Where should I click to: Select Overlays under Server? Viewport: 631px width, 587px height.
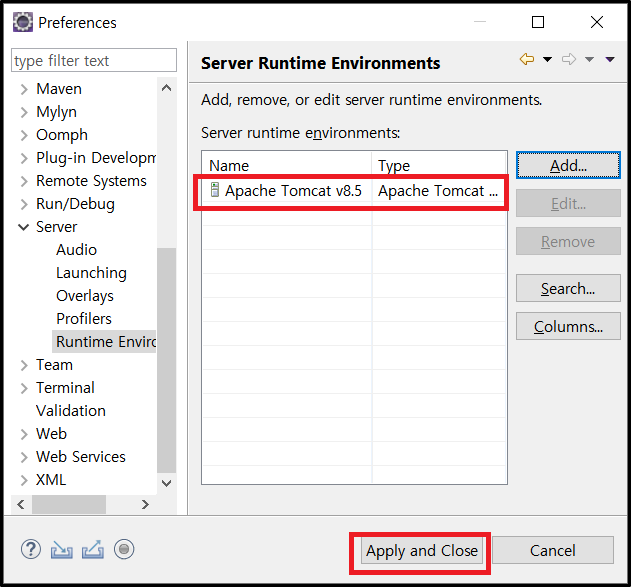click(x=85, y=296)
